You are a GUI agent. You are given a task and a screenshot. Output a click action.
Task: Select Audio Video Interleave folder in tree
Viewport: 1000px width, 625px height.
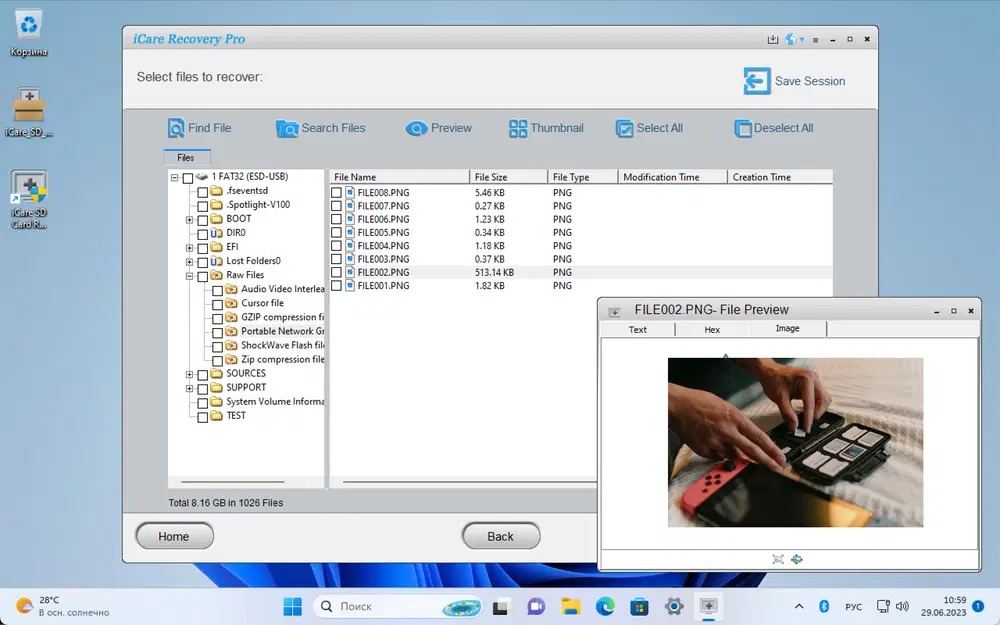click(x=283, y=290)
